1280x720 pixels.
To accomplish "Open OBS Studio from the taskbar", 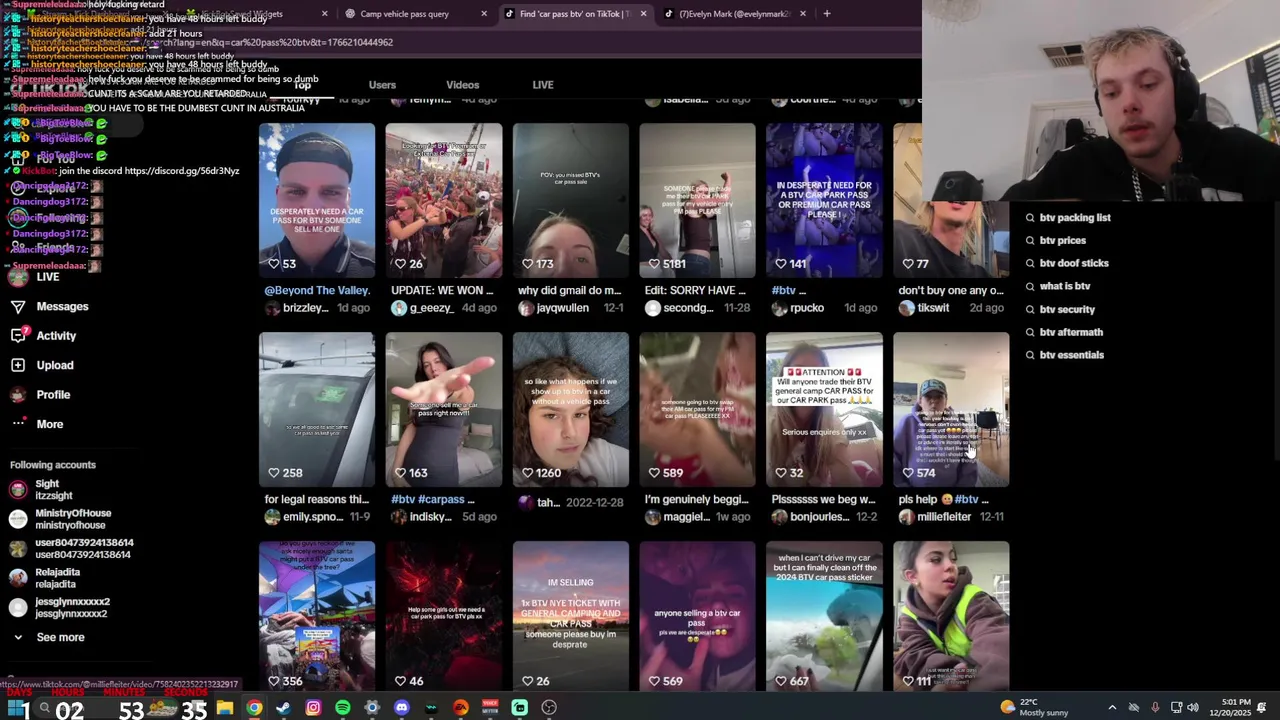I will (x=549, y=708).
